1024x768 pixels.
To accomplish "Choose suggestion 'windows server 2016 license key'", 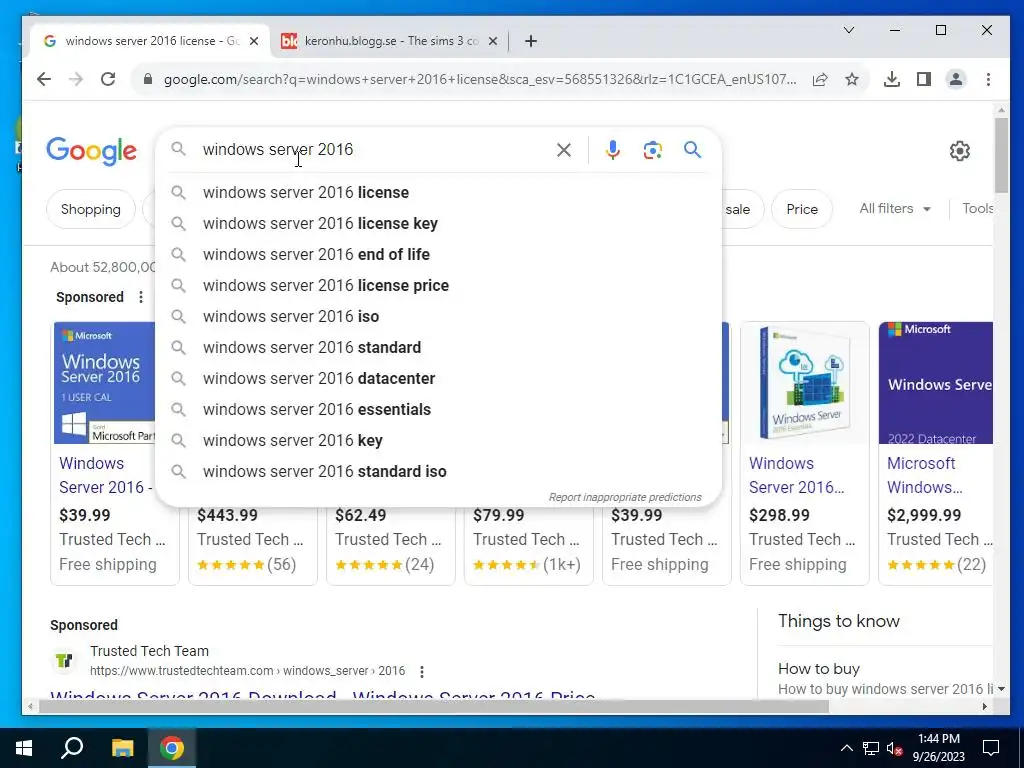I will click(438, 223).
